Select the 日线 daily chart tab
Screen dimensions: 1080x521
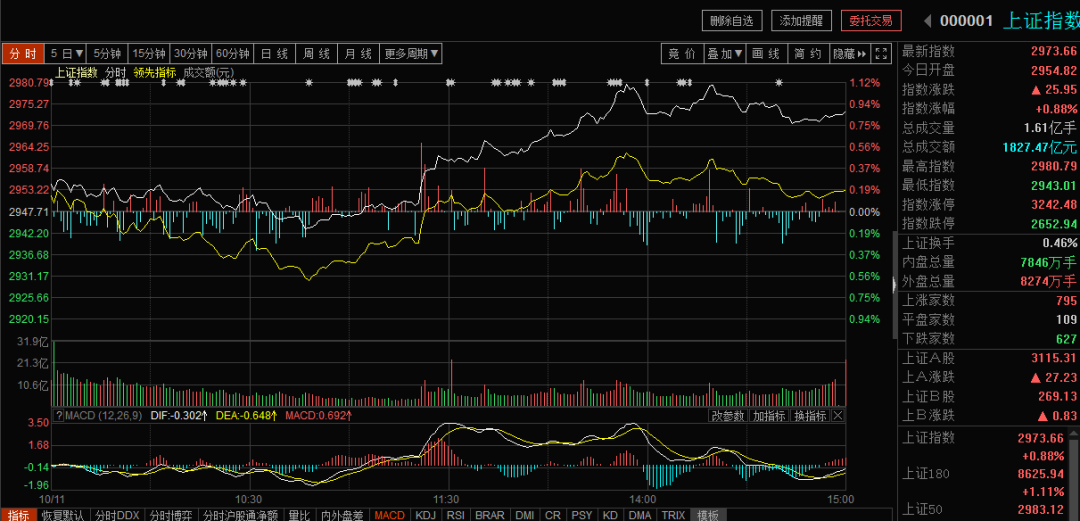coord(274,54)
